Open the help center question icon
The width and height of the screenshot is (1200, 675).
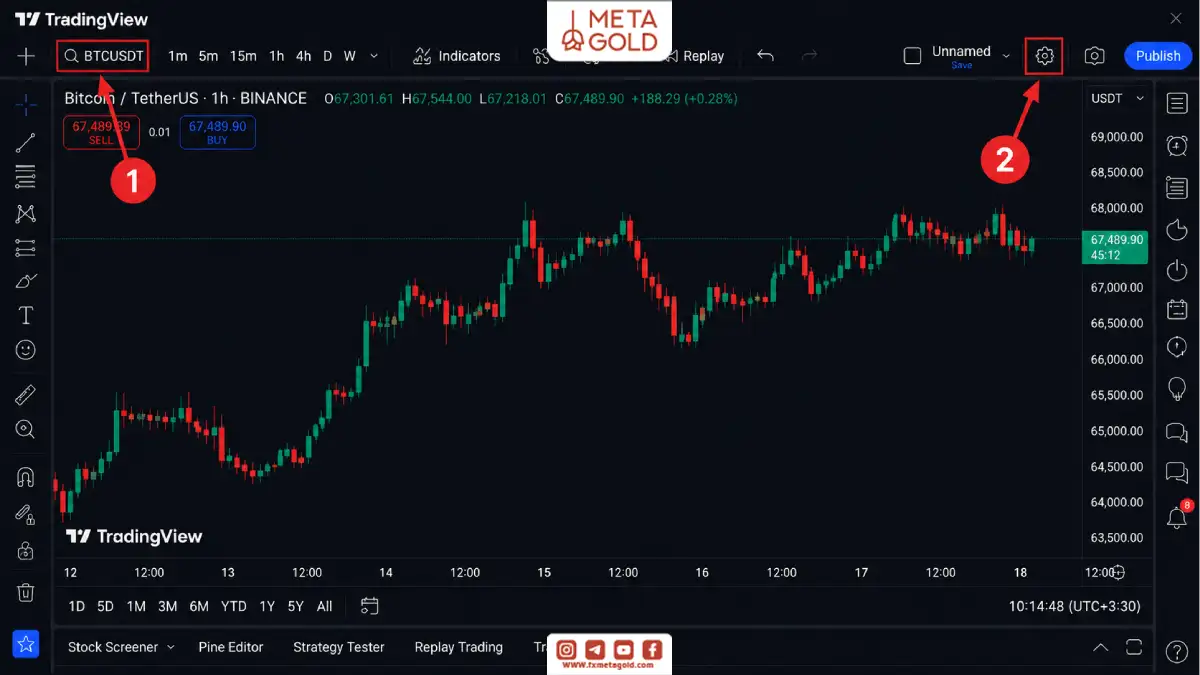coord(1177,652)
